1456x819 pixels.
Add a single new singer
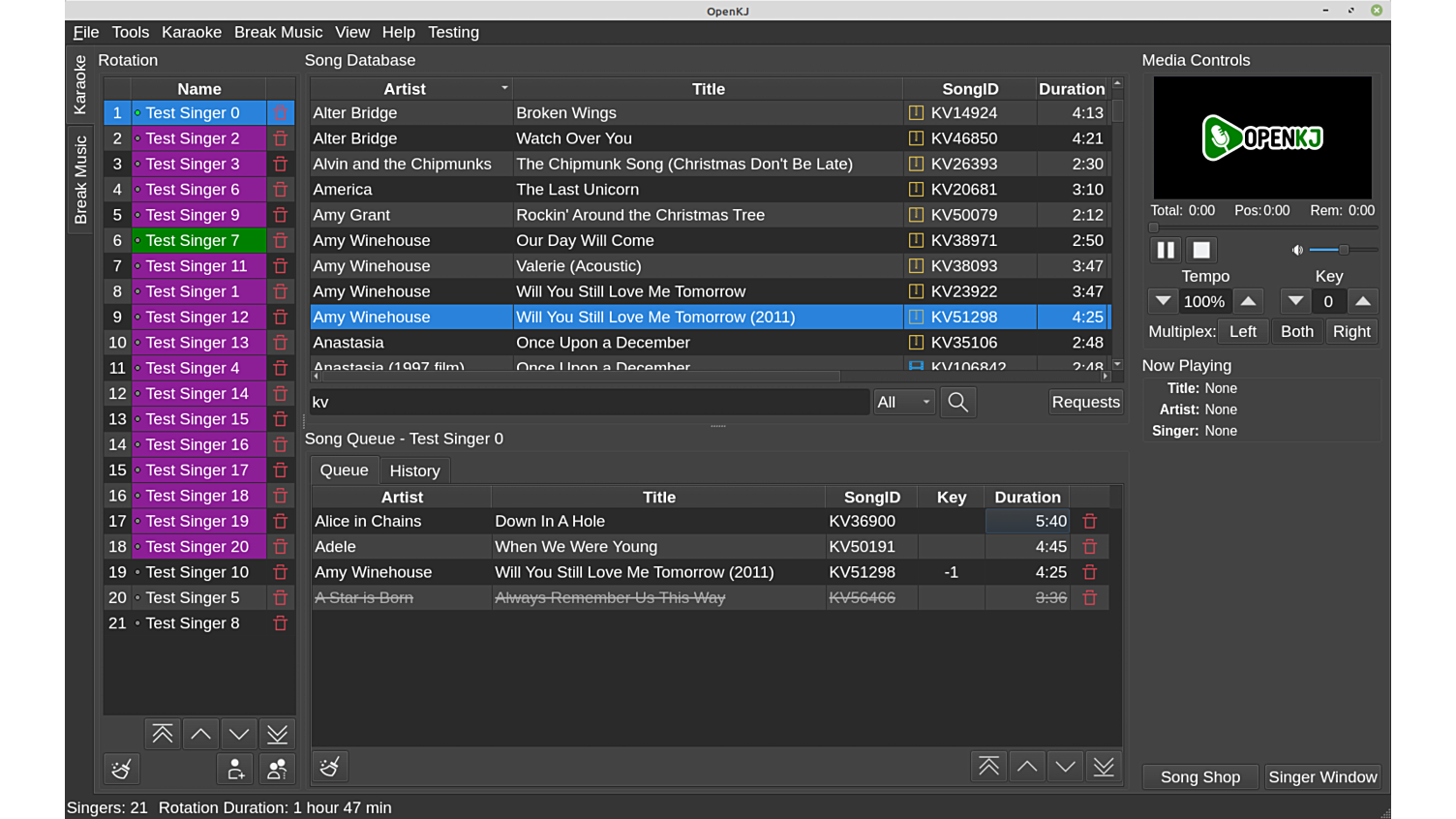pos(235,769)
